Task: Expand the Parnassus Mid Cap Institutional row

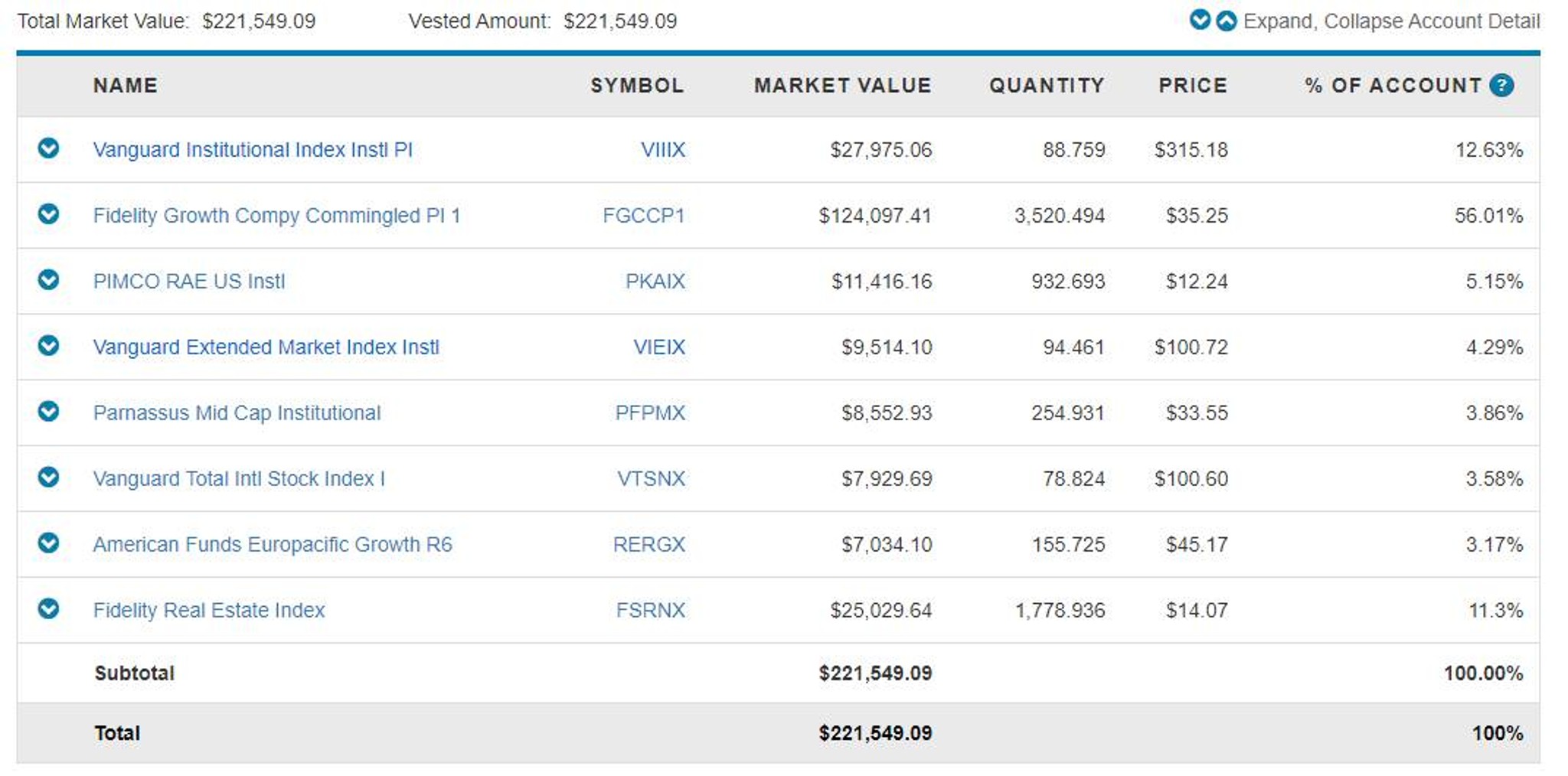Action: 48,411
